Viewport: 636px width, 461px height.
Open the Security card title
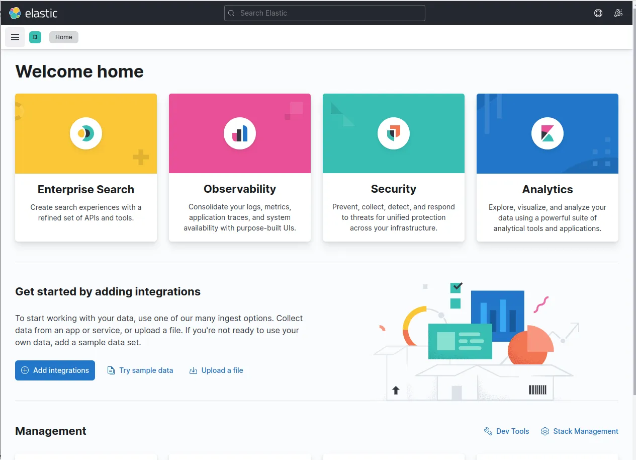tap(393, 189)
